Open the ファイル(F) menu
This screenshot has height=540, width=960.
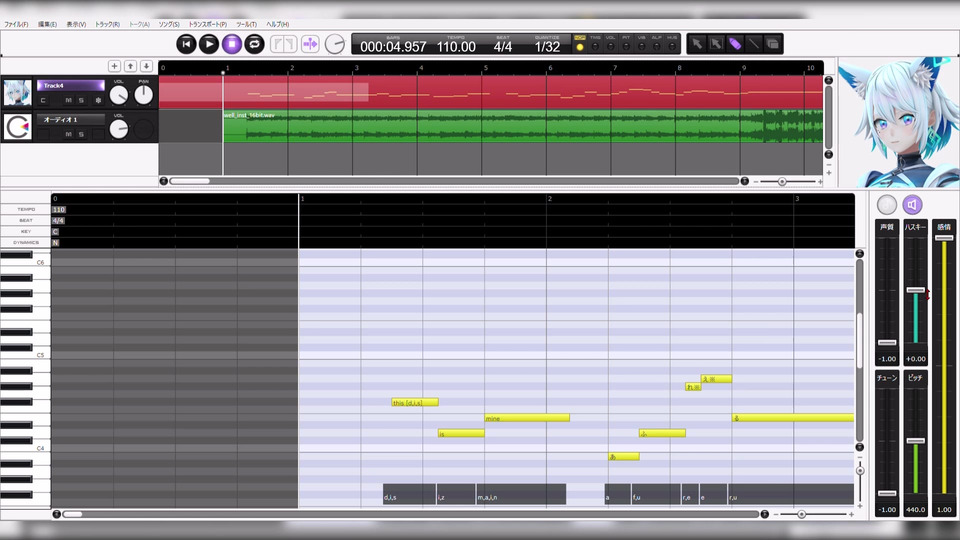coord(16,24)
